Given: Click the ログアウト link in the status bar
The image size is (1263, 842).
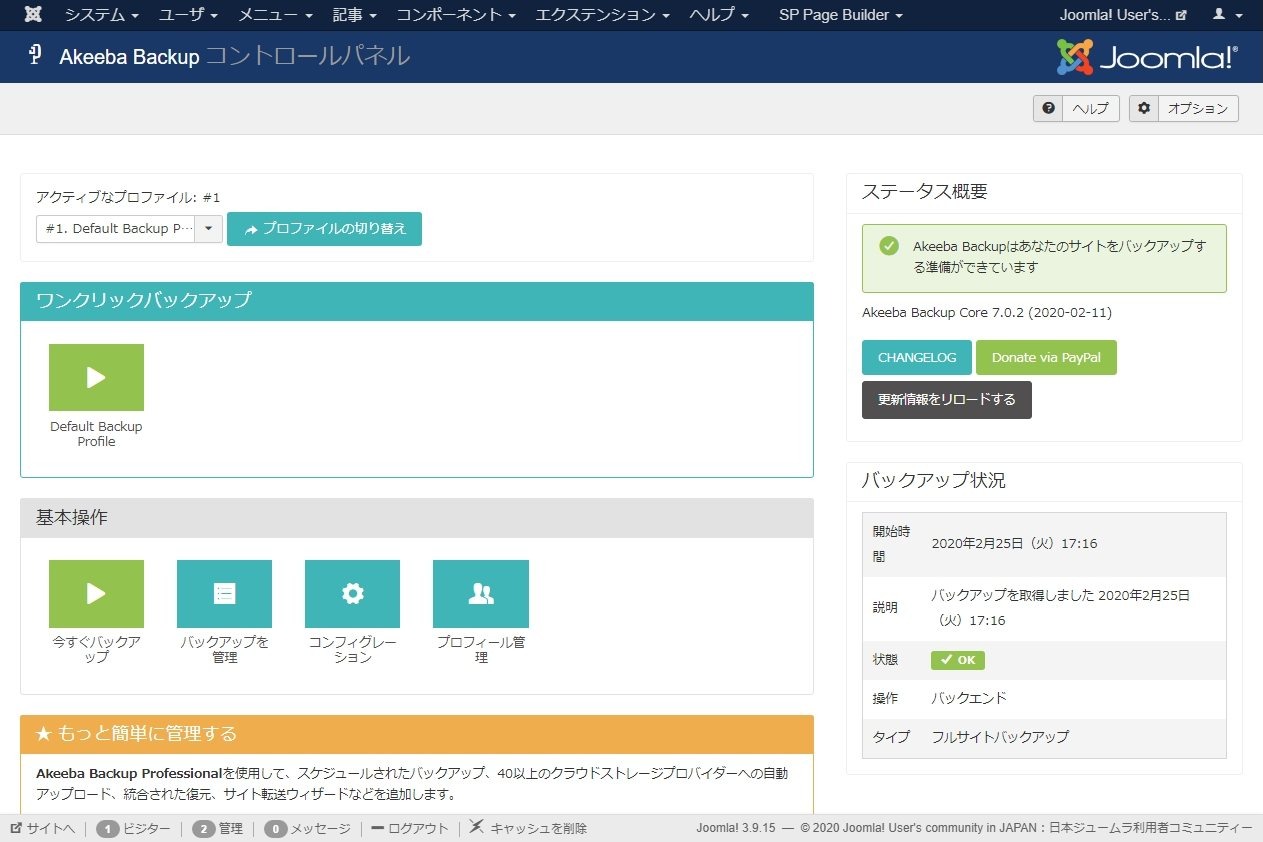Looking at the screenshot, I should pos(409,828).
